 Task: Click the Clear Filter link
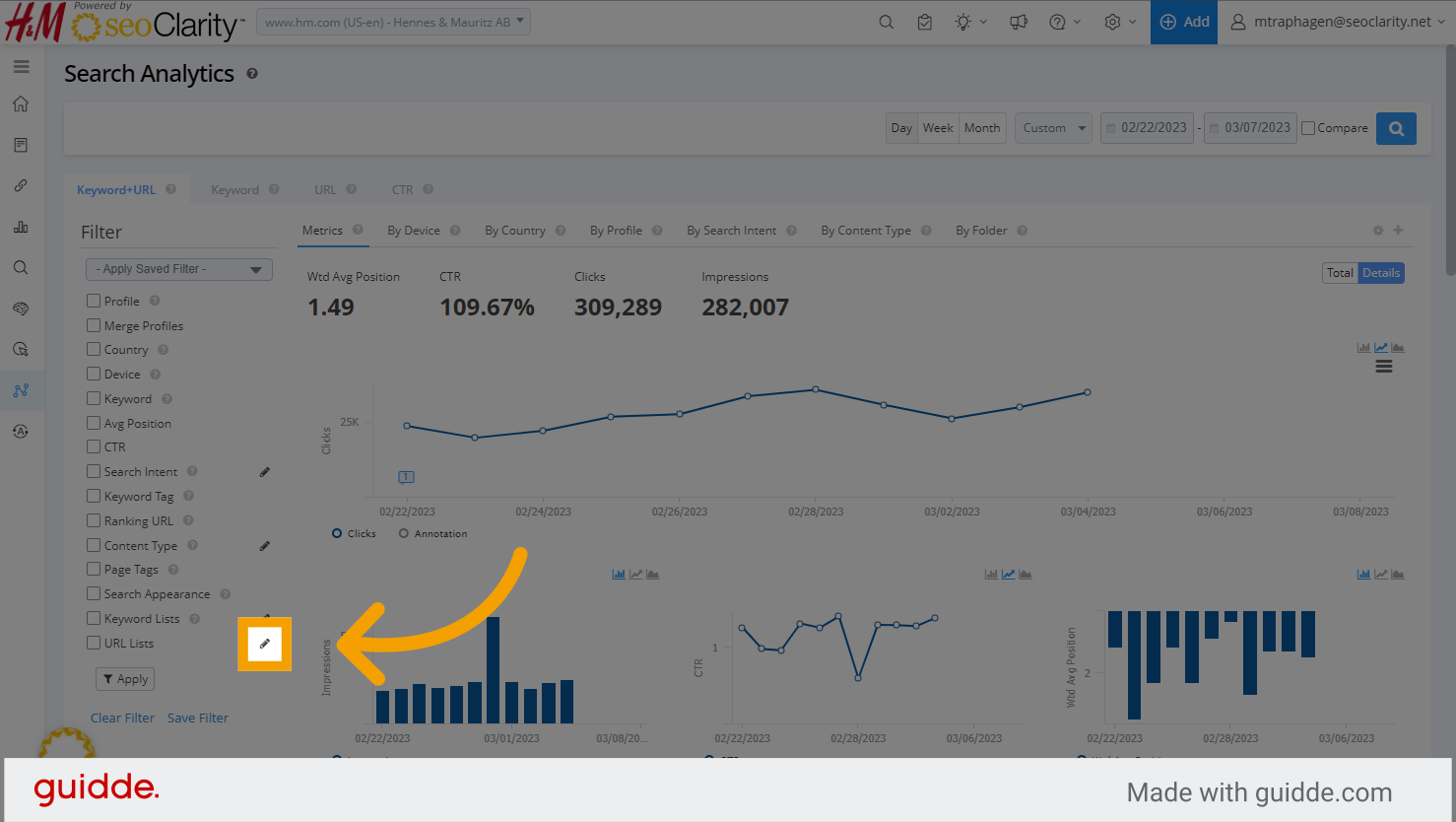click(x=122, y=719)
